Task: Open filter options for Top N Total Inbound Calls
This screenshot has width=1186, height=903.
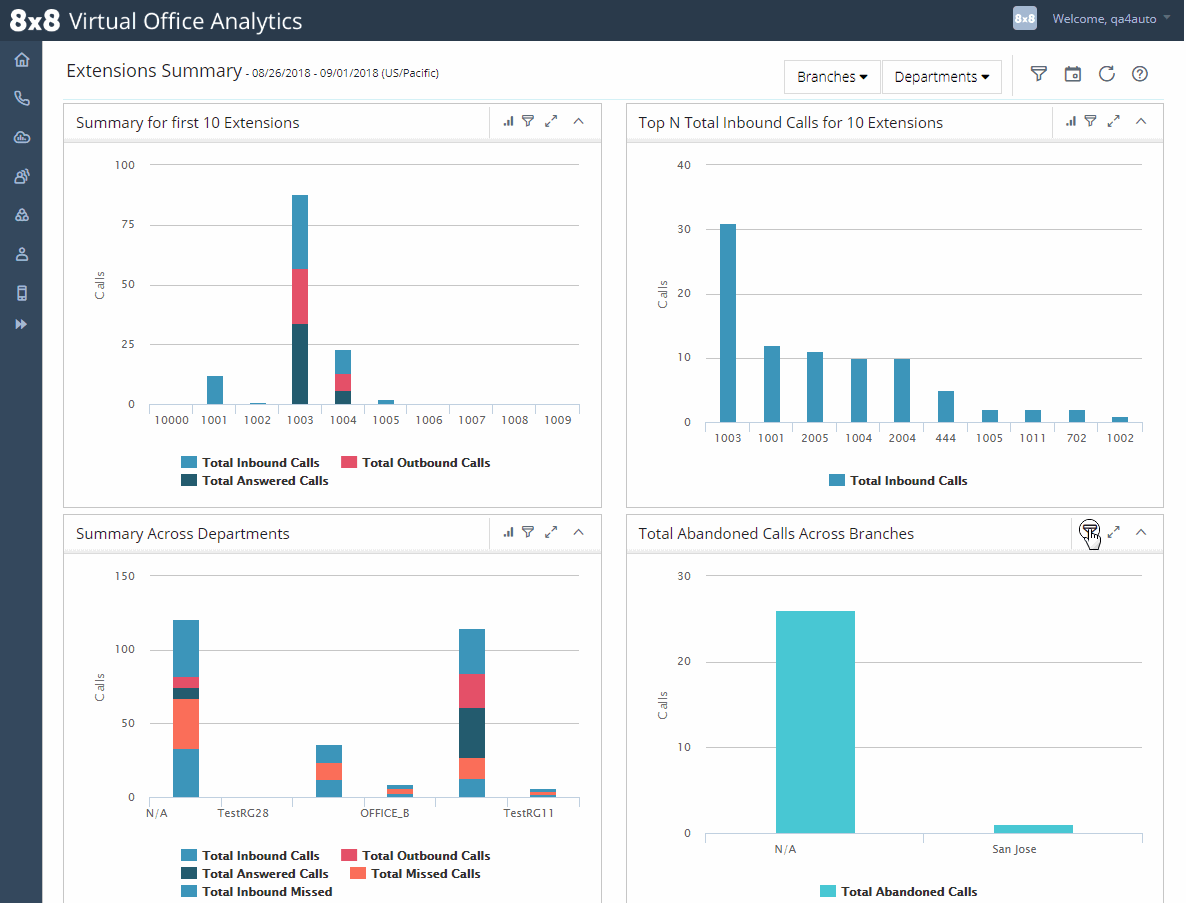Action: (1090, 121)
